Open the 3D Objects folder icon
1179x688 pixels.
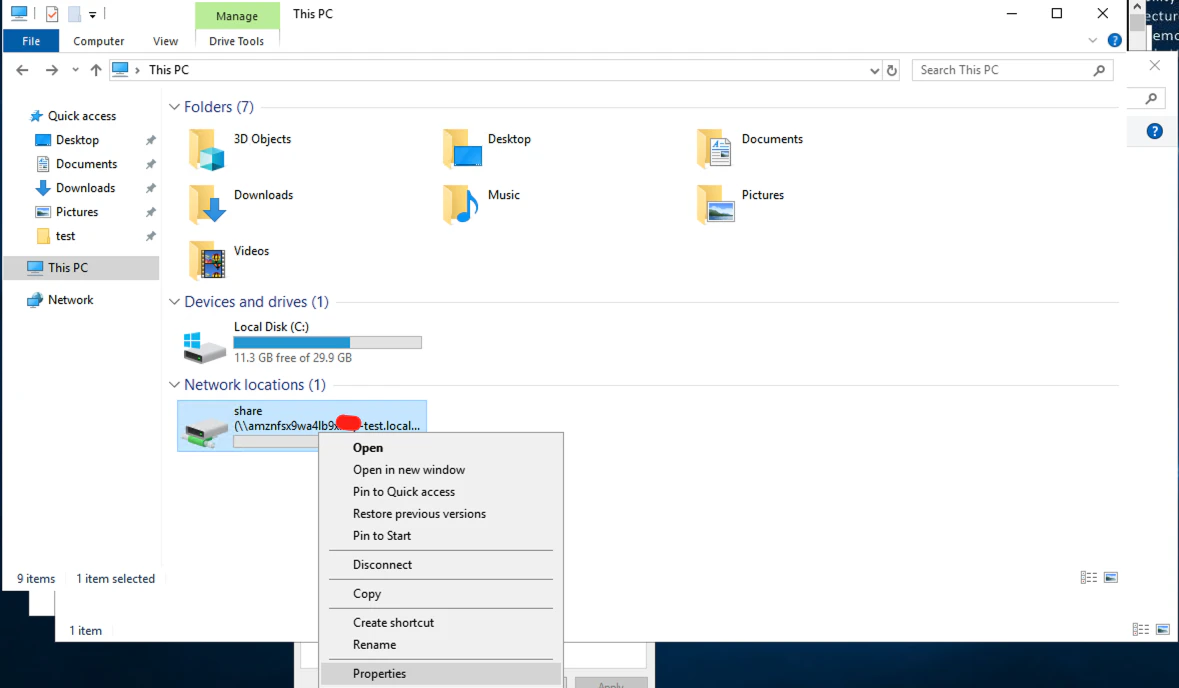pyautogui.click(x=207, y=149)
